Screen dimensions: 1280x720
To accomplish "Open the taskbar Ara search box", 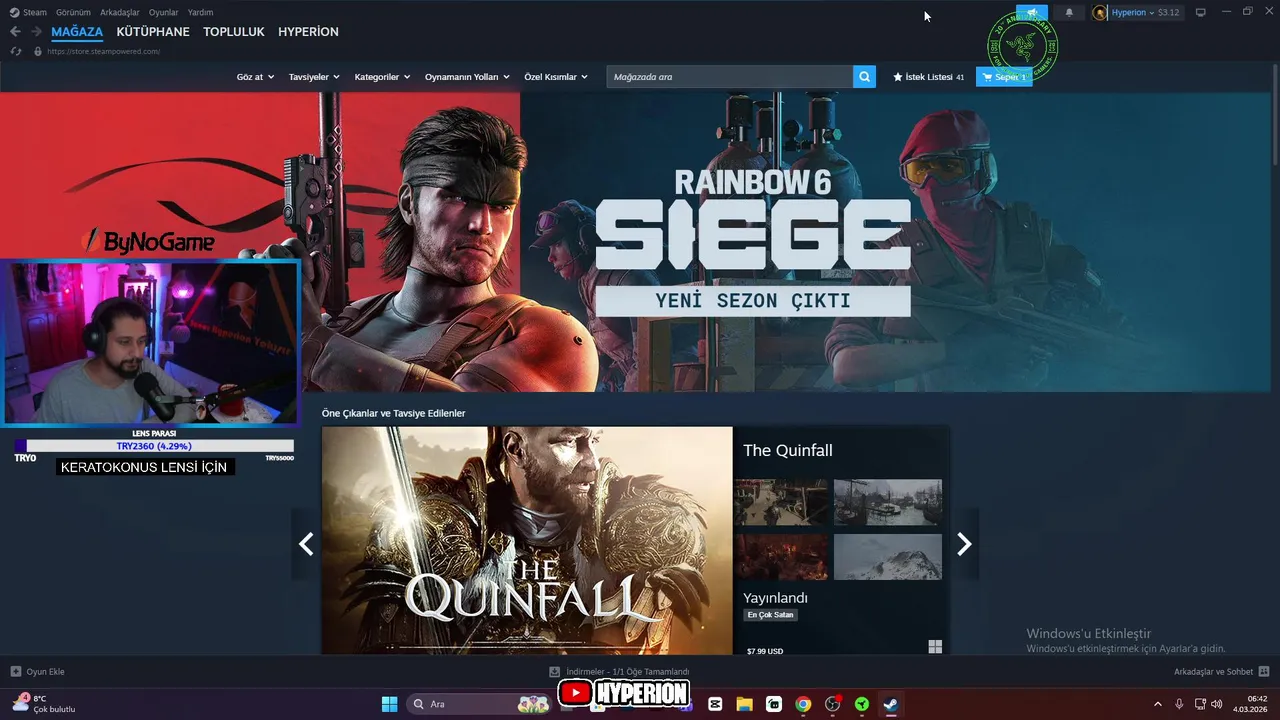I will click(478, 704).
